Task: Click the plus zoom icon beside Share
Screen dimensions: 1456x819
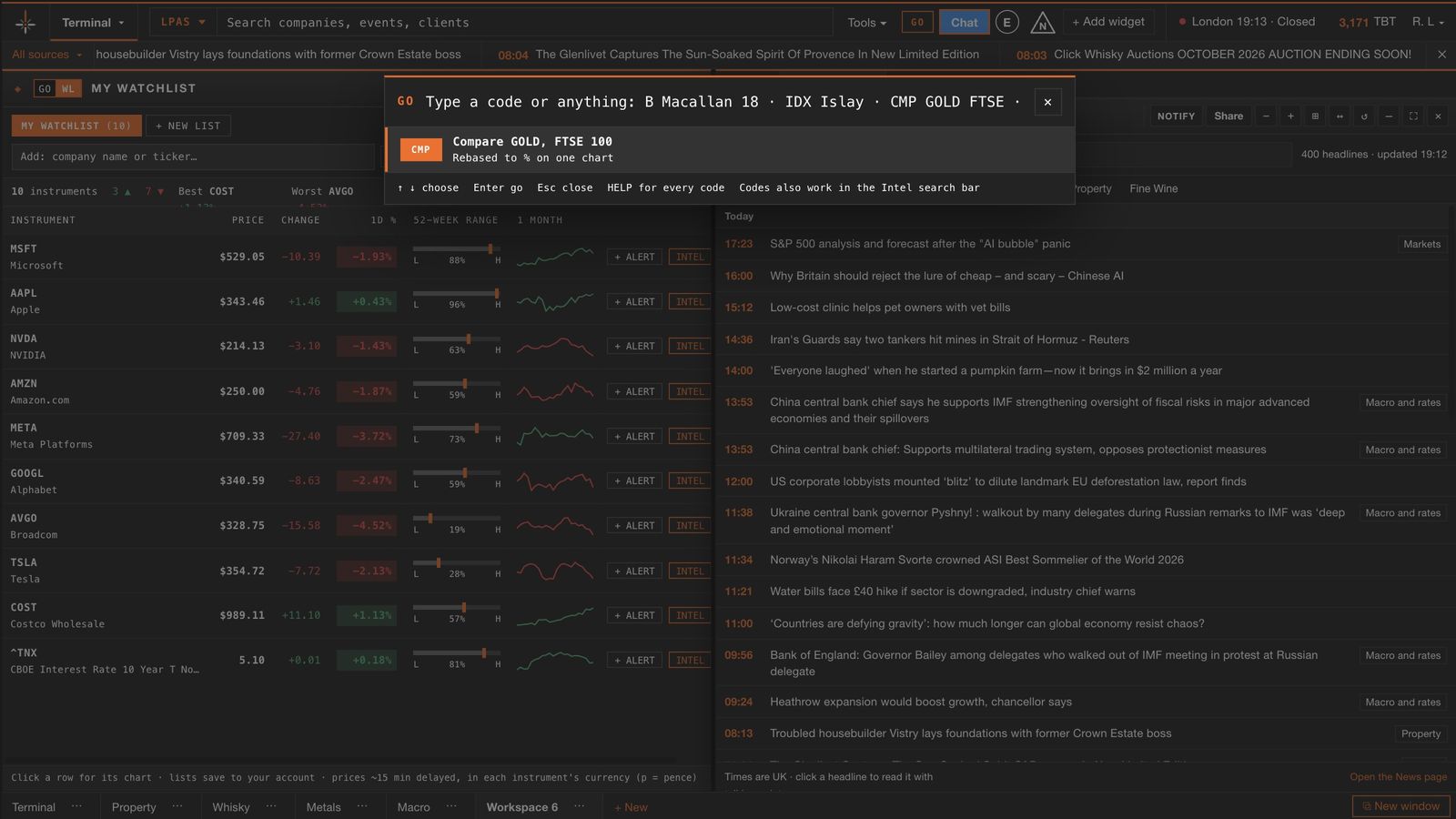Action: click(x=1290, y=116)
